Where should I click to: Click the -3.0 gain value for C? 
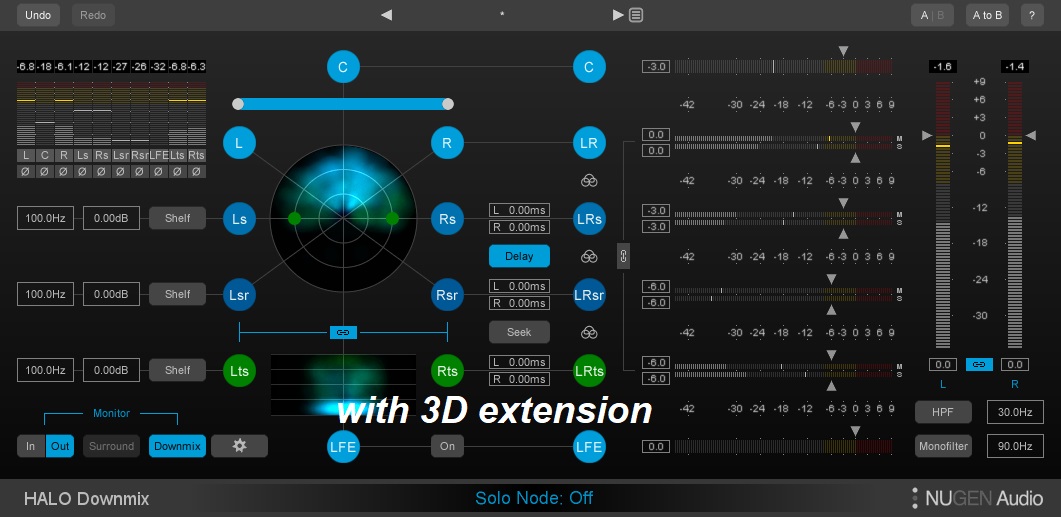click(x=656, y=66)
